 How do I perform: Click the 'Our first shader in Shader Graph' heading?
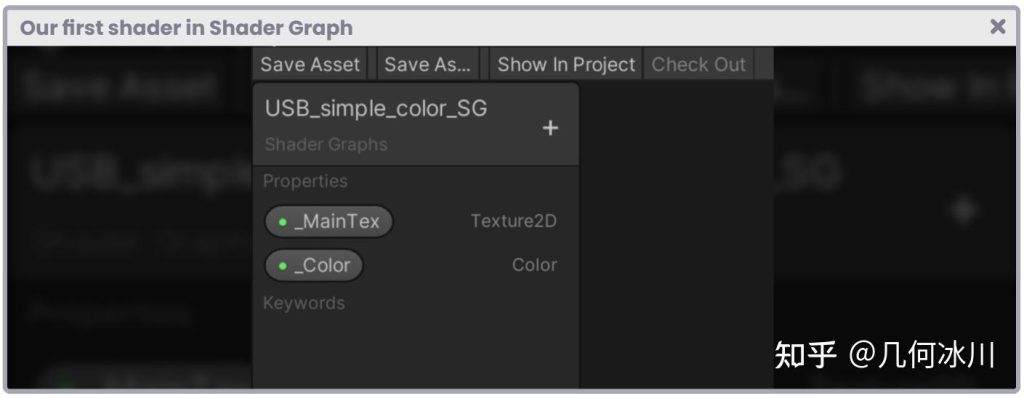point(186,28)
